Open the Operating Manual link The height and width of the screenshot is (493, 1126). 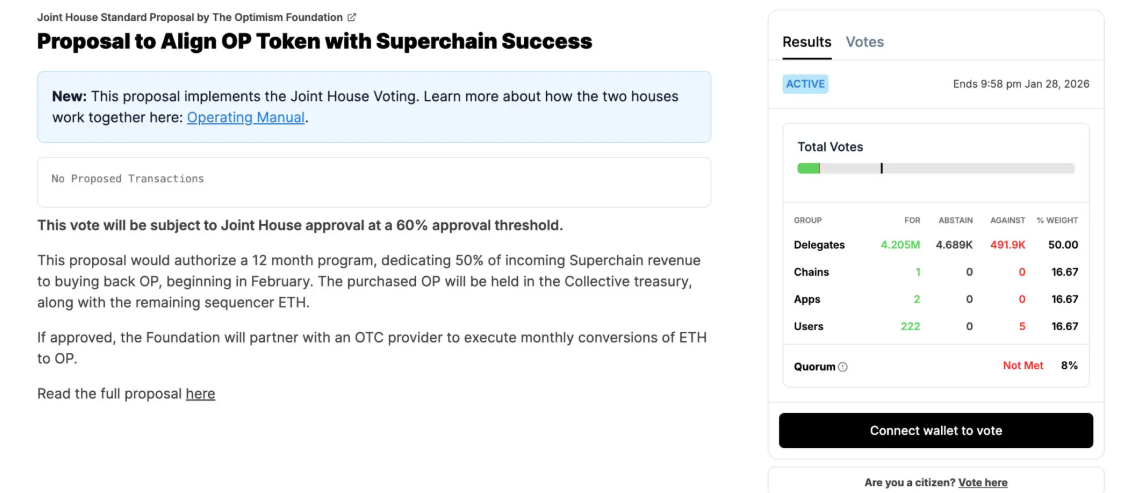(245, 117)
